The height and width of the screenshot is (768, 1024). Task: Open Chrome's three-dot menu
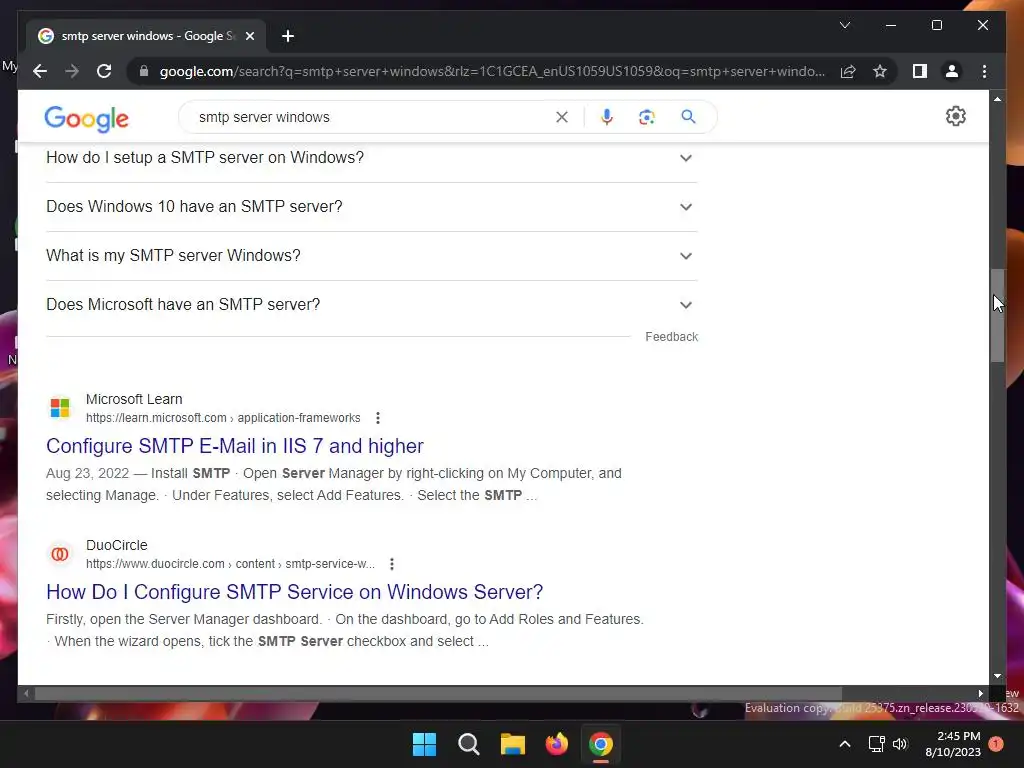click(x=984, y=71)
